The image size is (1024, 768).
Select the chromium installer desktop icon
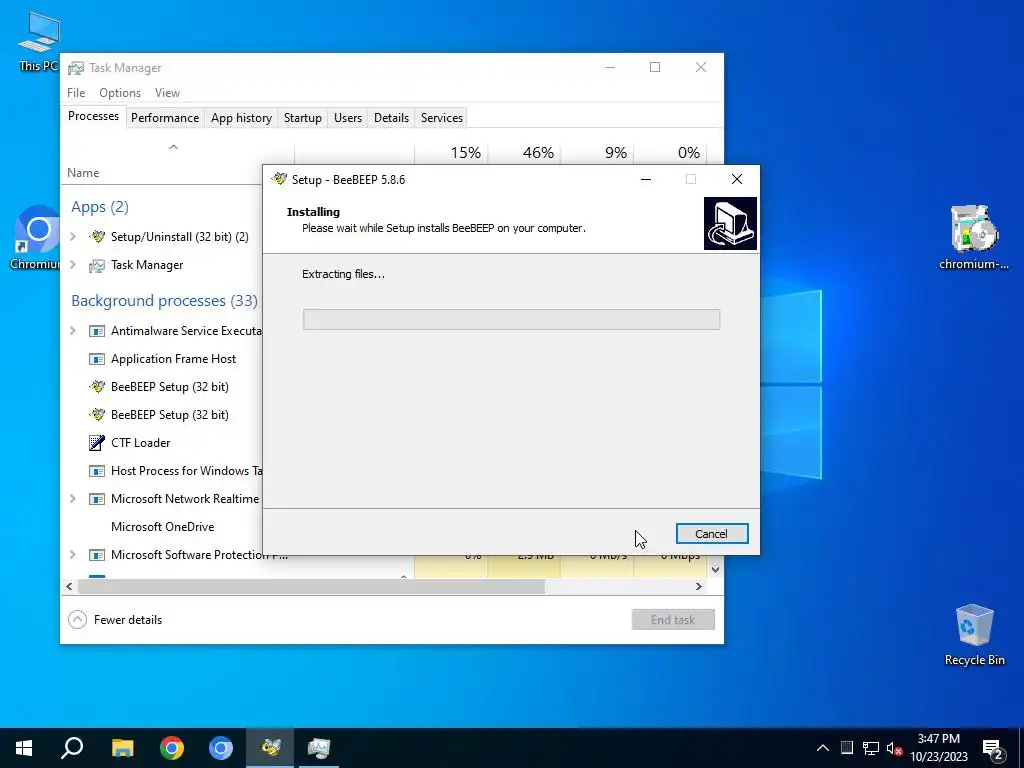click(974, 236)
